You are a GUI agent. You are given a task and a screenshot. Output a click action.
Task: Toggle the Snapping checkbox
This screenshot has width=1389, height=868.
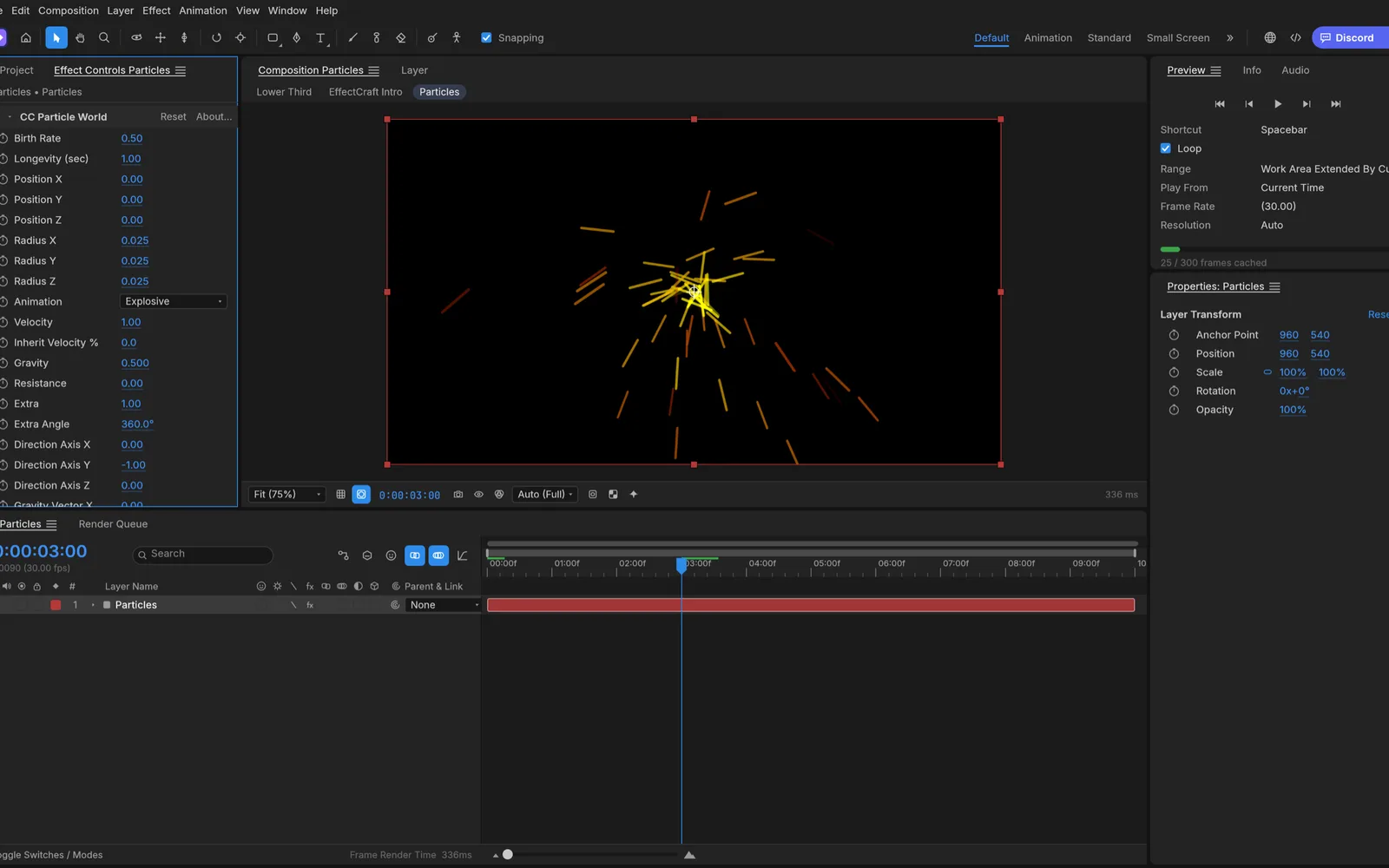pyautogui.click(x=486, y=38)
